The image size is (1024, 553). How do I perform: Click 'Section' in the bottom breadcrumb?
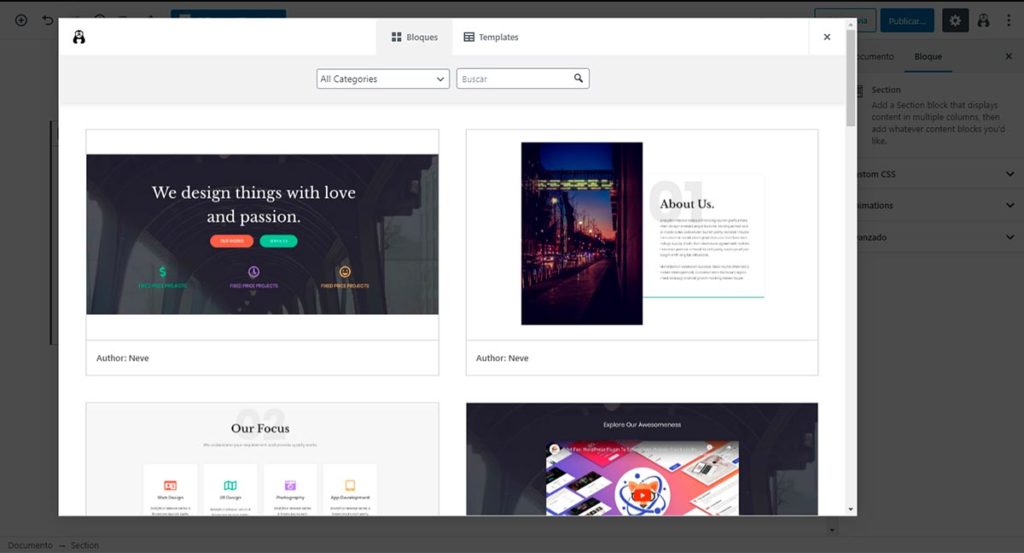click(85, 545)
